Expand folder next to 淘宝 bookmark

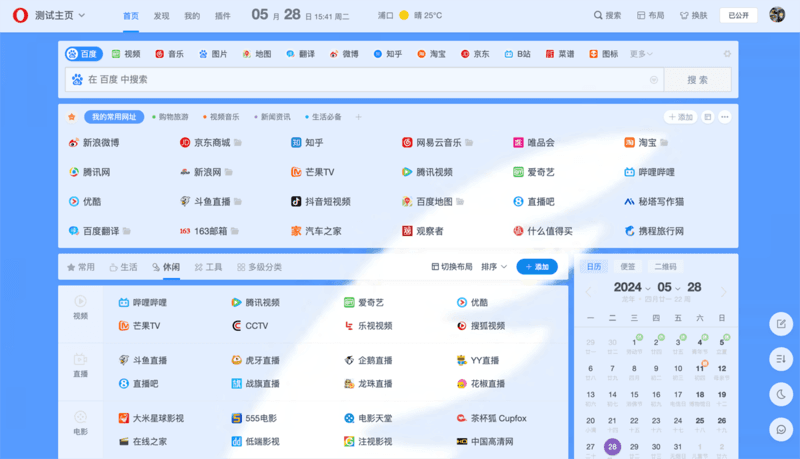664,142
